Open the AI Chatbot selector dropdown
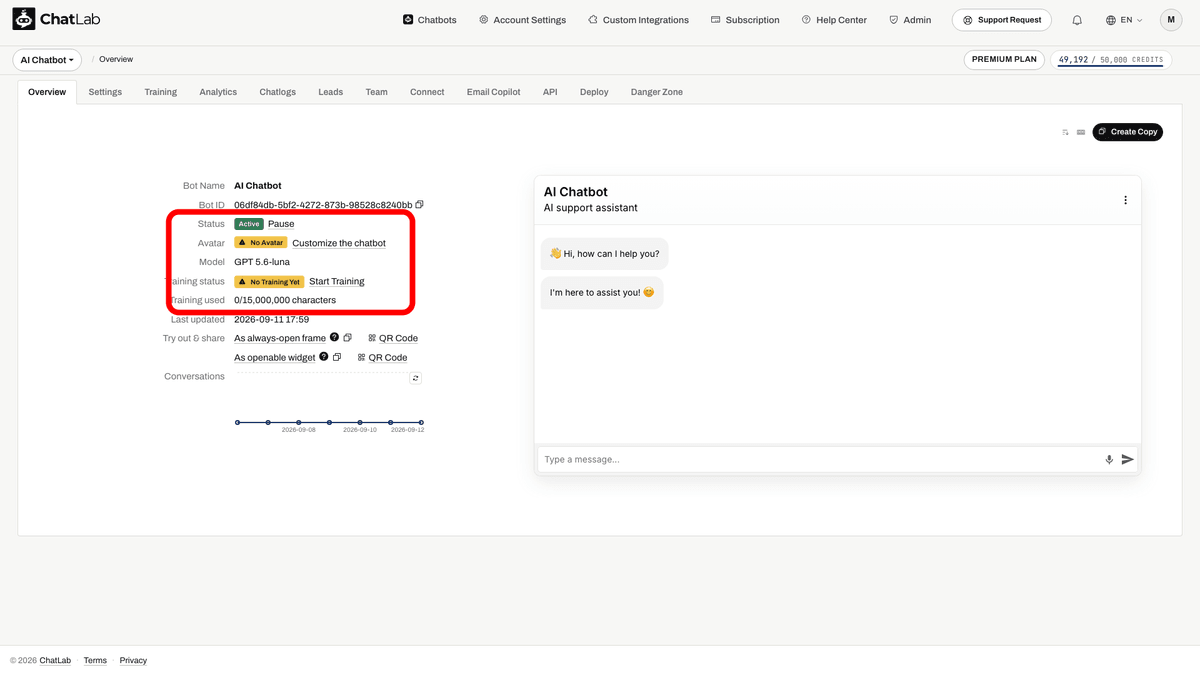 (x=47, y=60)
